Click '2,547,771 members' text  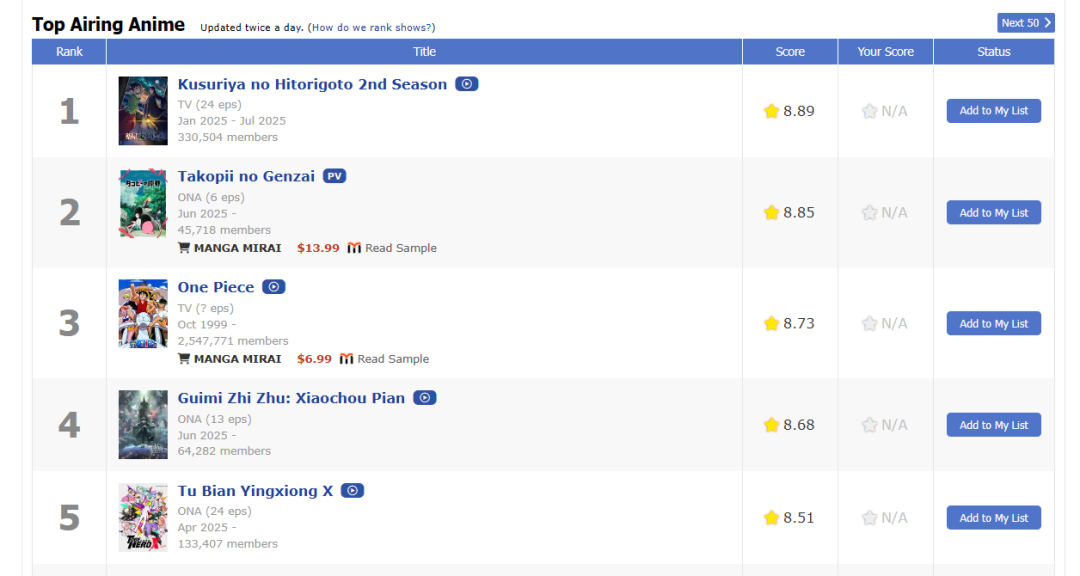tap(233, 341)
